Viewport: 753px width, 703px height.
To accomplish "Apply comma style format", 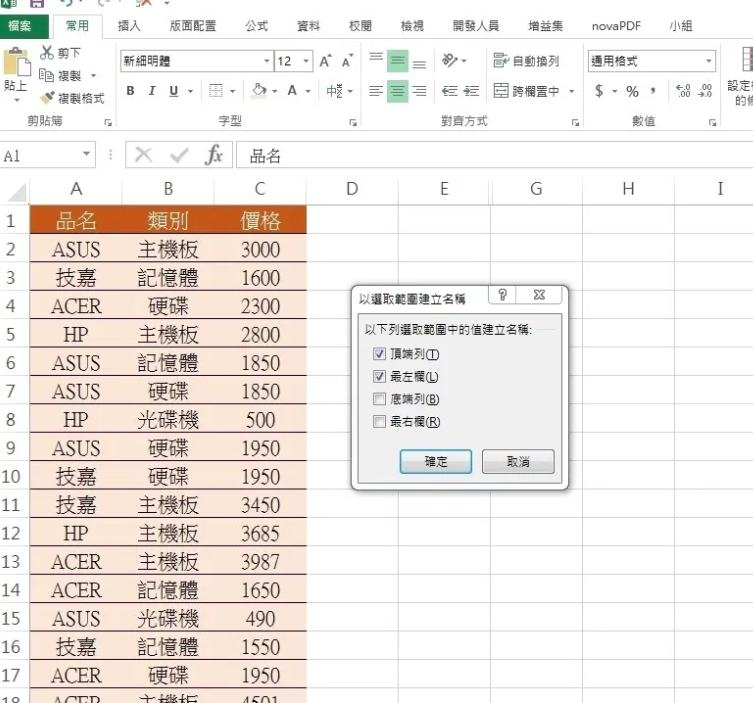I will click(653, 91).
